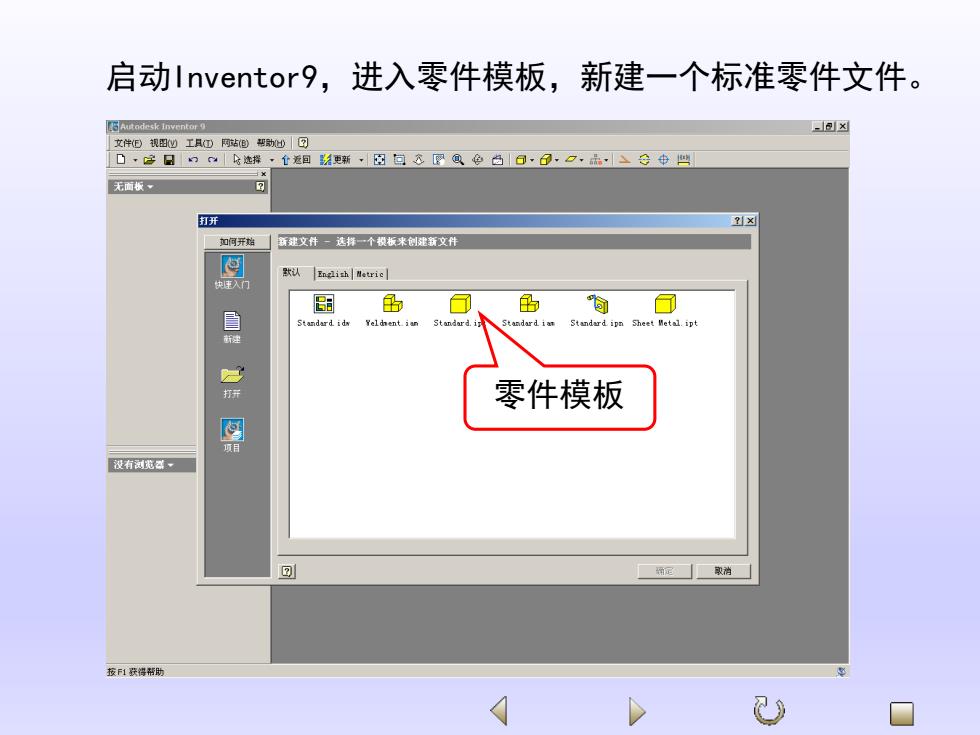980x735 pixels.
Task: Click the Look At icon
Action: click(498, 160)
